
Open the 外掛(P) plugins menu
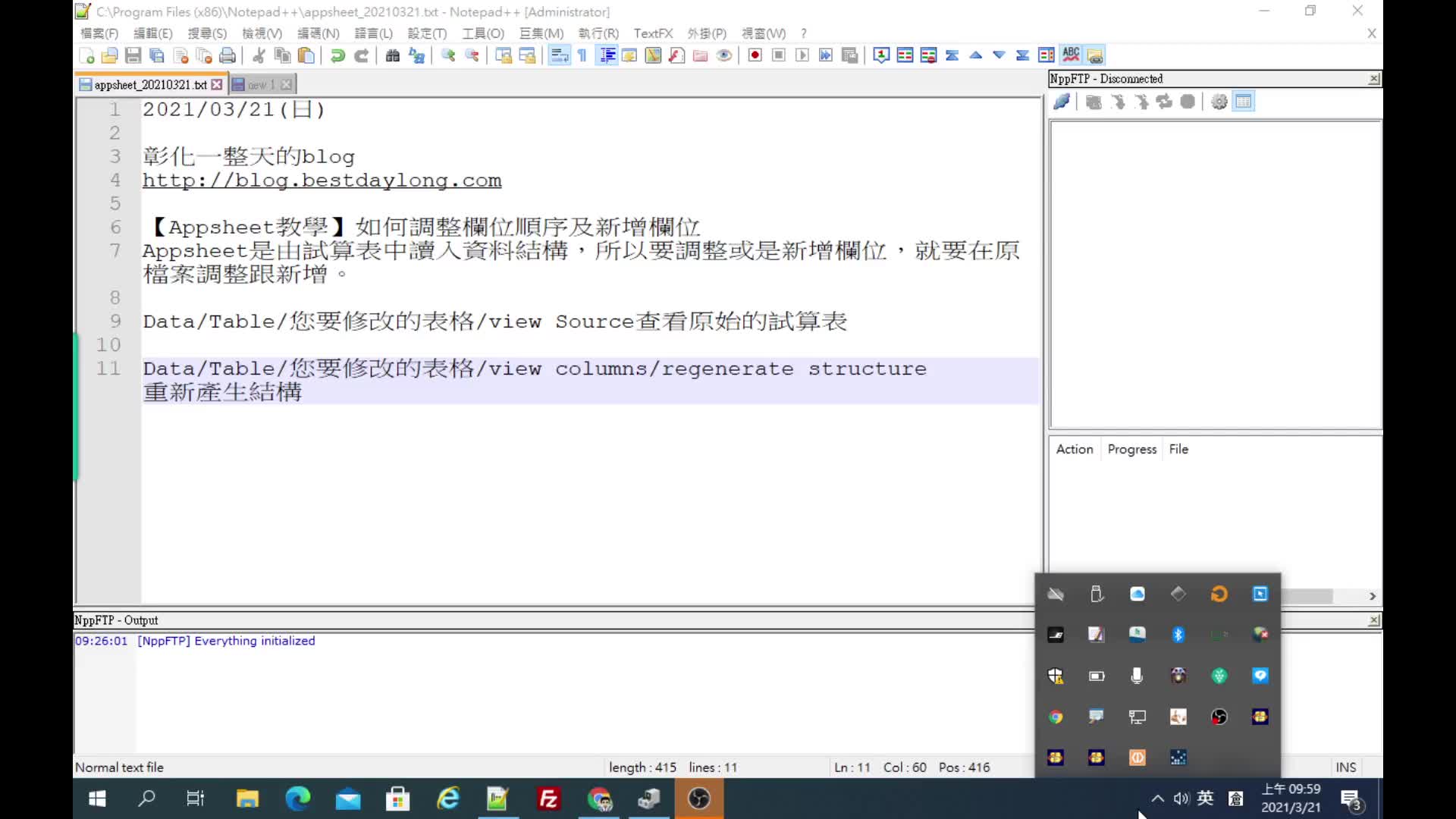click(707, 33)
